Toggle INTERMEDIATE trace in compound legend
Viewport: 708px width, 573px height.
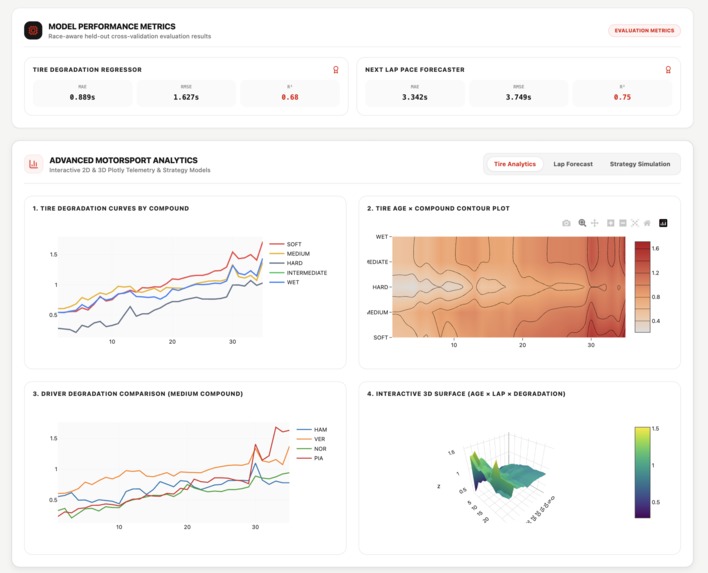(x=298, y=273)
